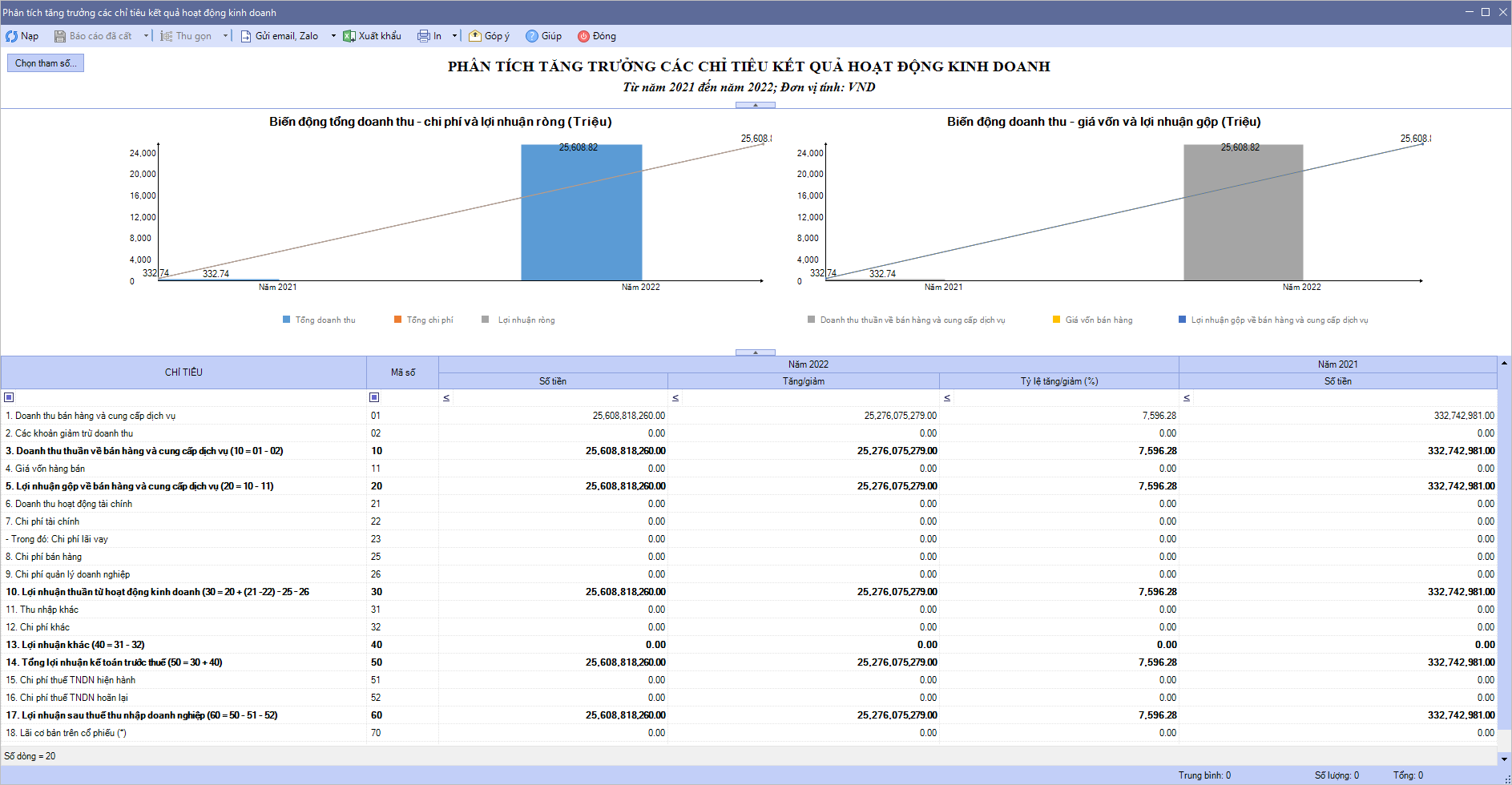
Task: Click the Báo cáo đã cất save icon
Action: pyautogui.click(x=59, y=36)
